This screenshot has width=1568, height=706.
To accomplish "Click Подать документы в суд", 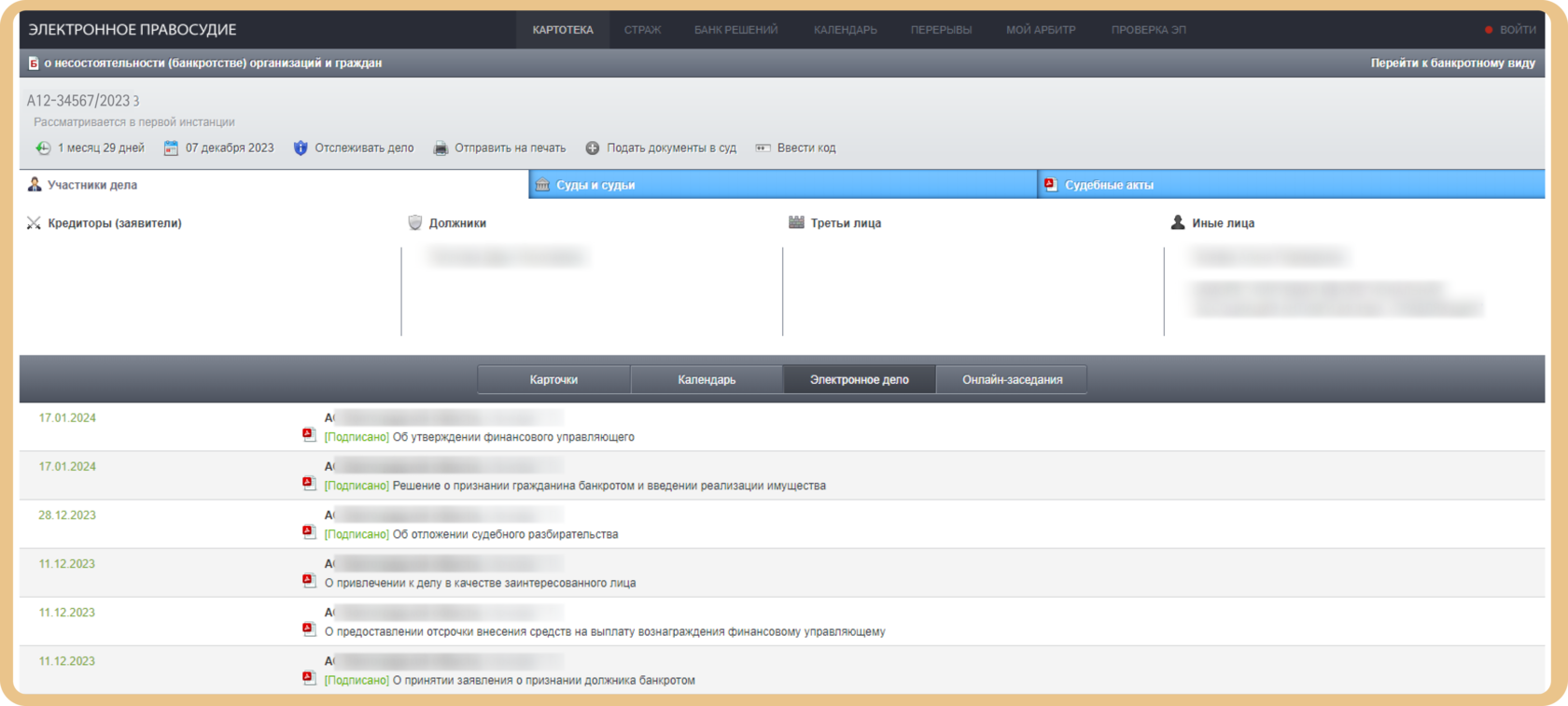I will 671,148.
